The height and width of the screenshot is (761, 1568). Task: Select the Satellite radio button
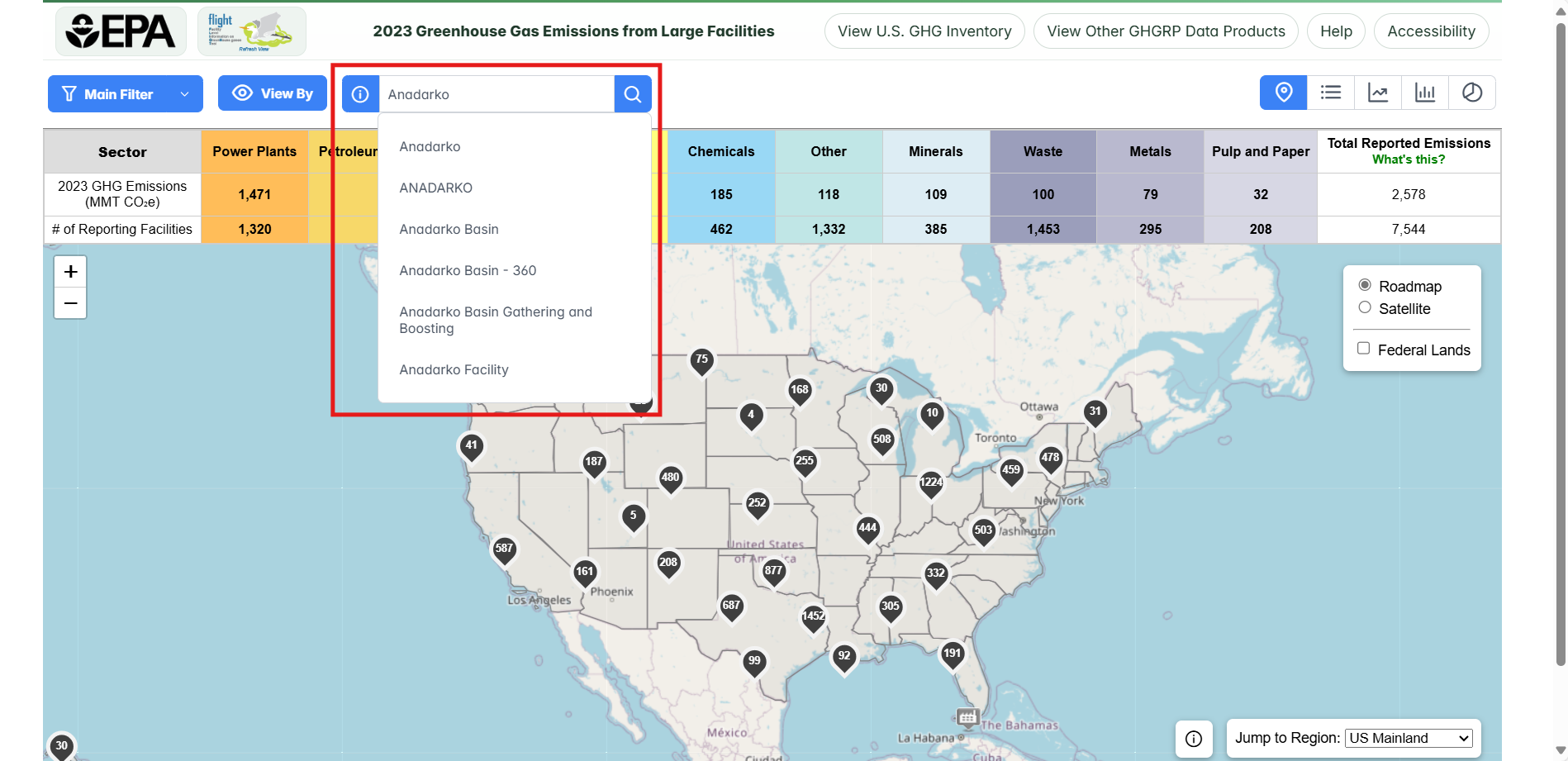pyautogui.click(x=1366, y=307)
